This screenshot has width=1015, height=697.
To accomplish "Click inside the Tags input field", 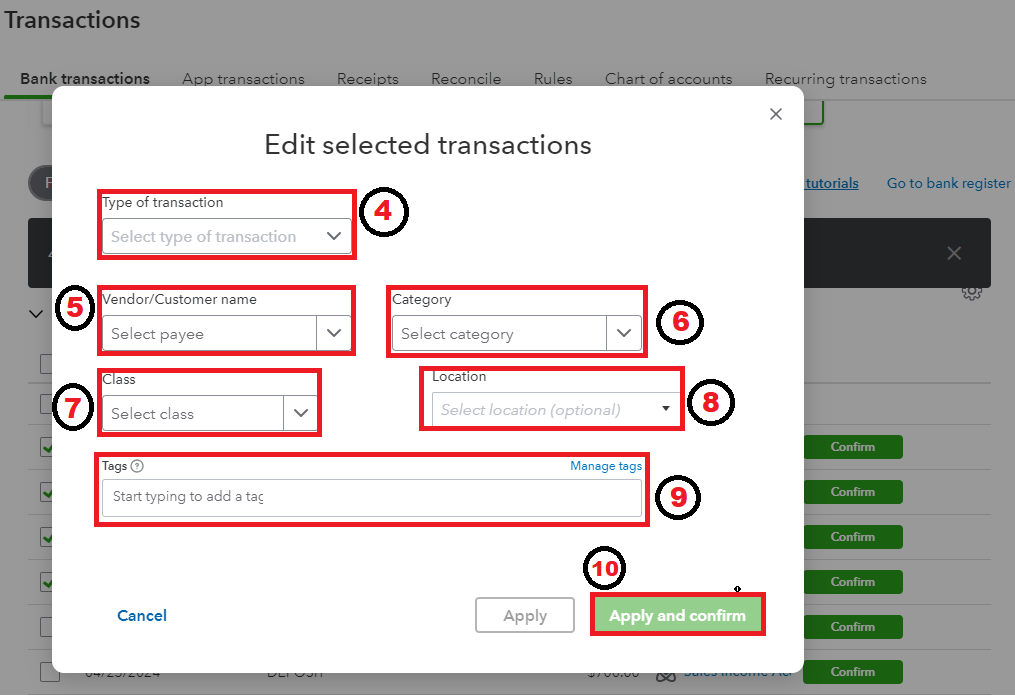I will tap(370, 495).
